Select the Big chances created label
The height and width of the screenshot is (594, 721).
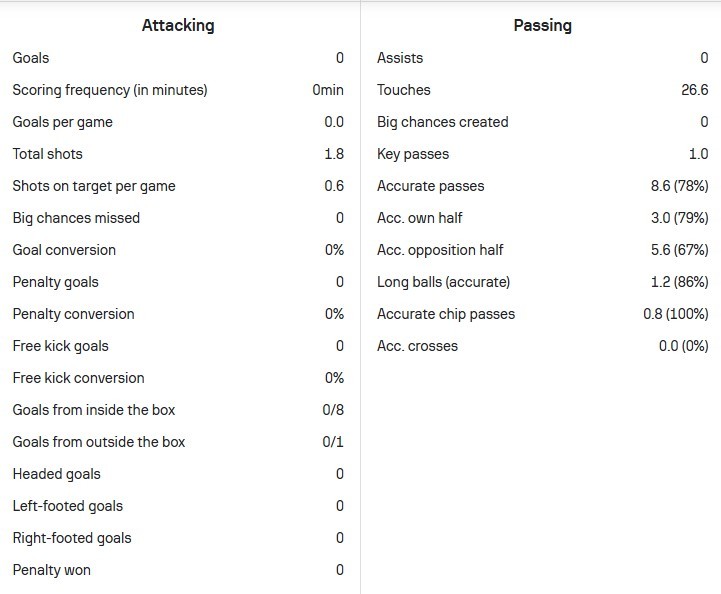pyautogui.click(x=442, y=122)
